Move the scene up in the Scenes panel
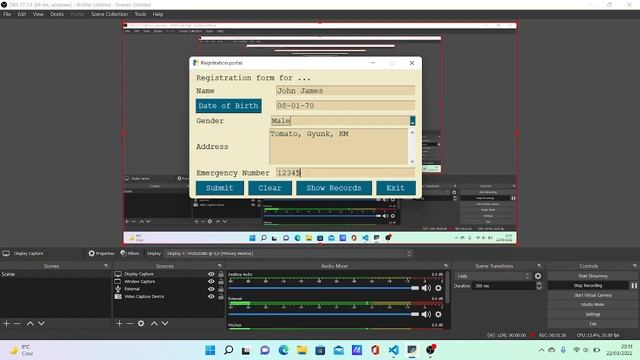640x360 pixels. click(x=30, y=323)
